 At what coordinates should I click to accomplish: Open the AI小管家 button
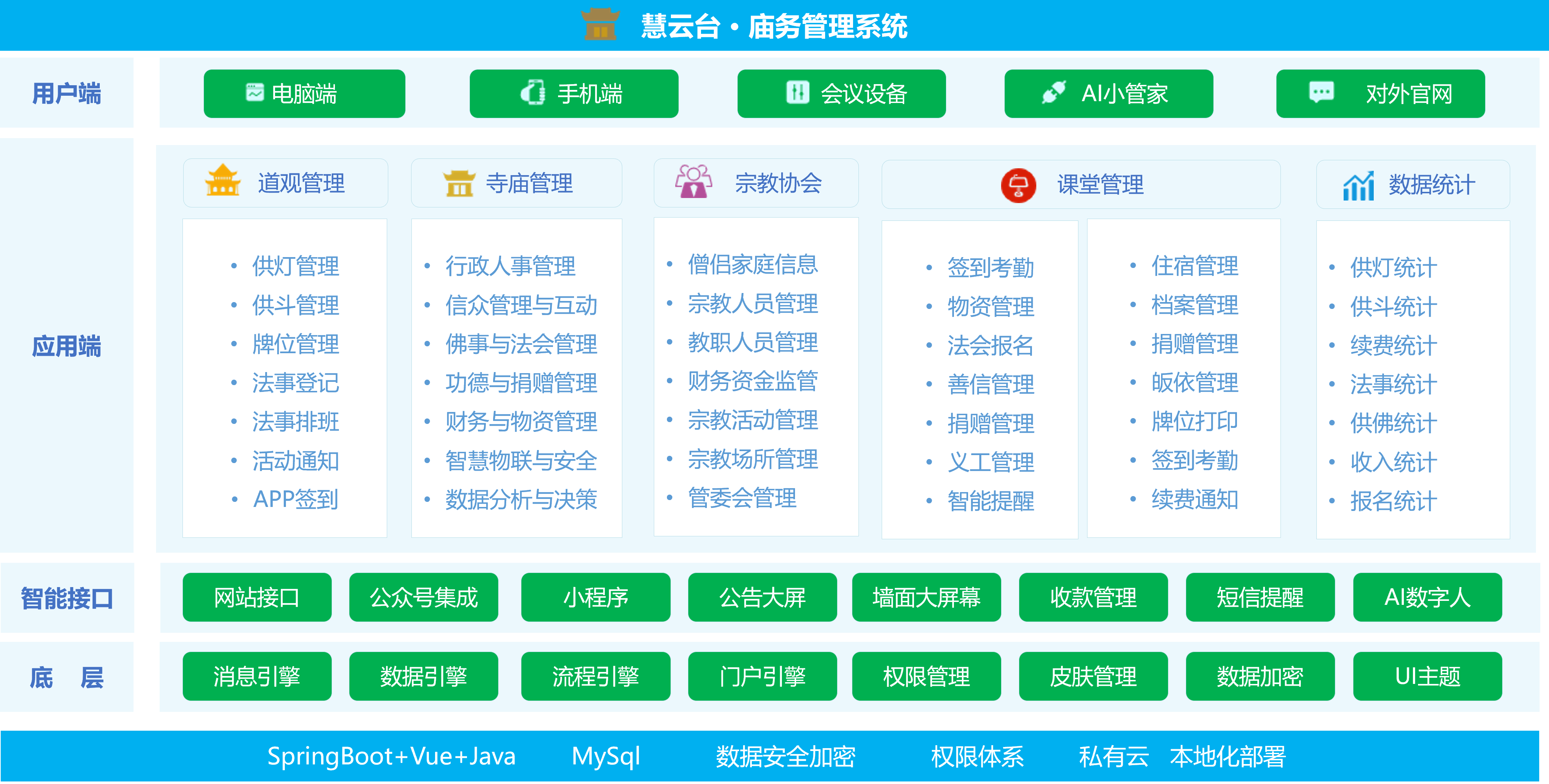pyautogui.click(x=1108, y=93)
